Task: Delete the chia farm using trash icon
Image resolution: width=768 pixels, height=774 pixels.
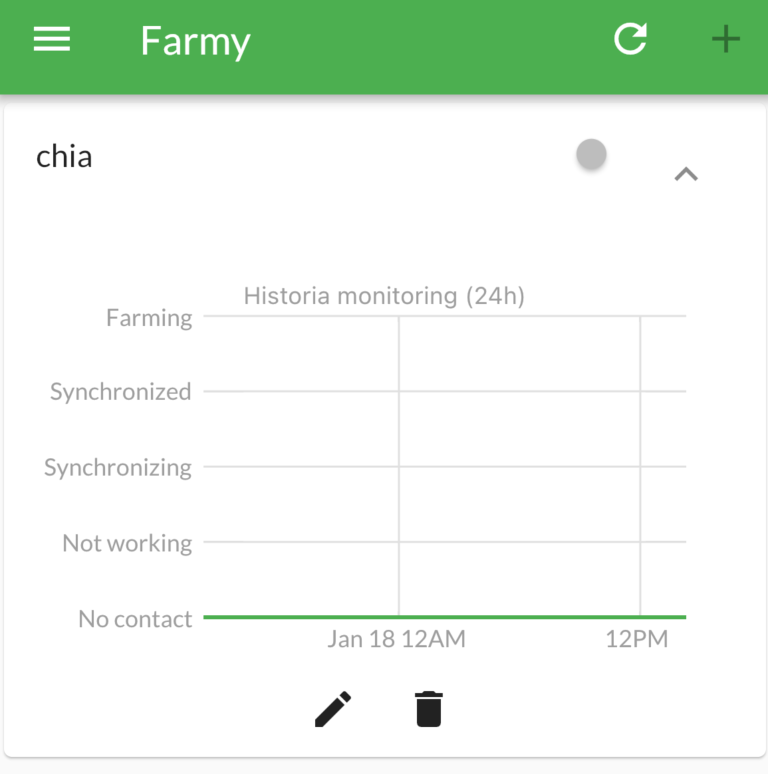Action: click(x=428, y=708)
